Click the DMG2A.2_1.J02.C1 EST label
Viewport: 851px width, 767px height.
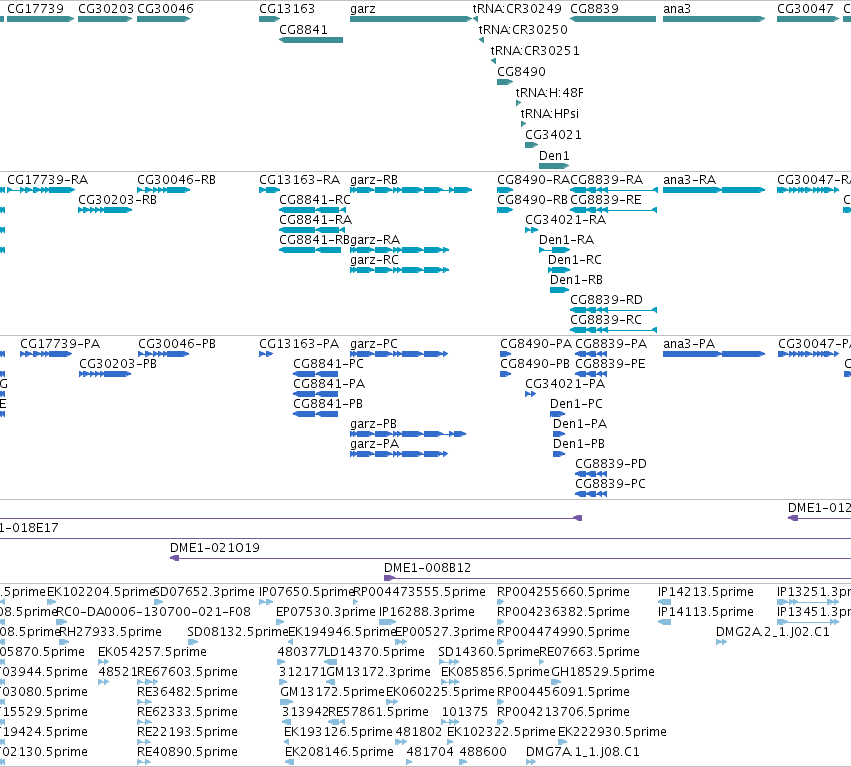[x=773, y=632]
